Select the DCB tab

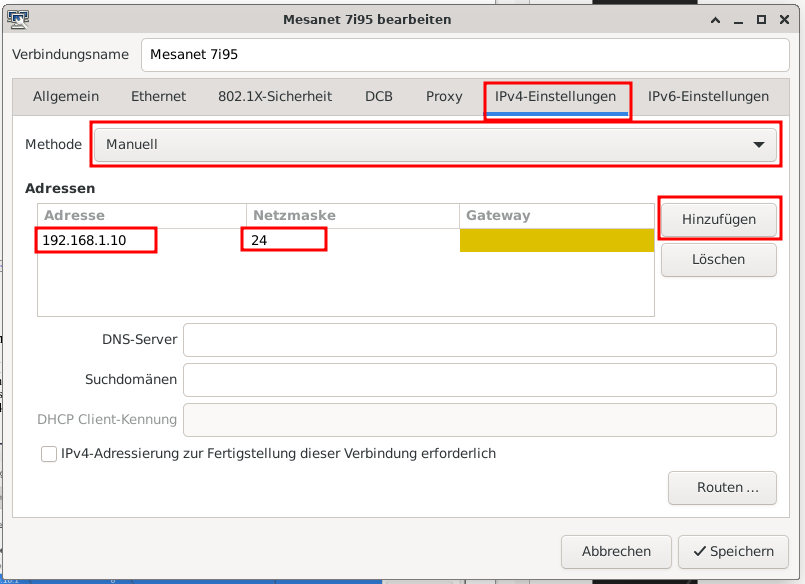coord(379,96)
